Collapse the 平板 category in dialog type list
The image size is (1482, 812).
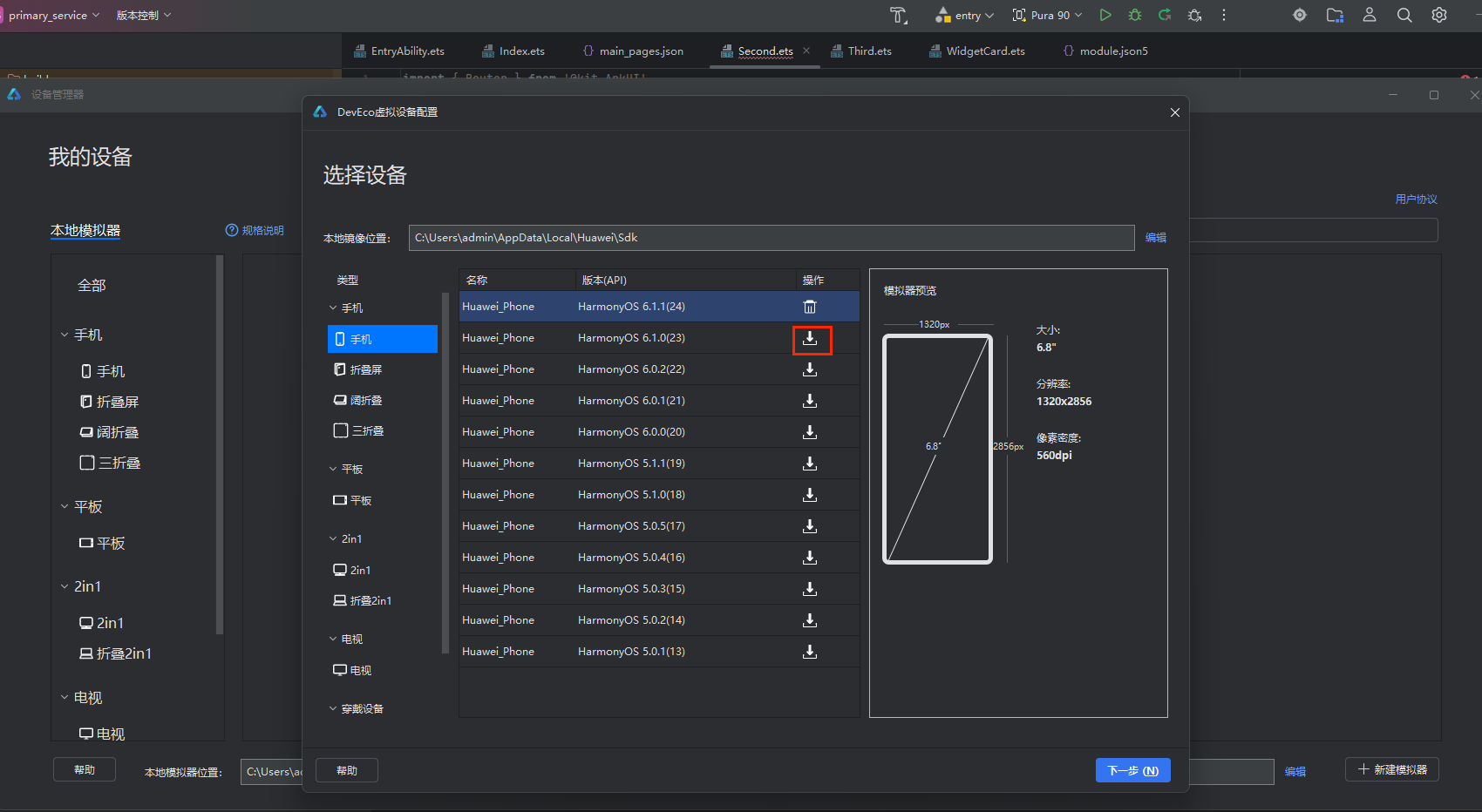click(x=333, y=469)
